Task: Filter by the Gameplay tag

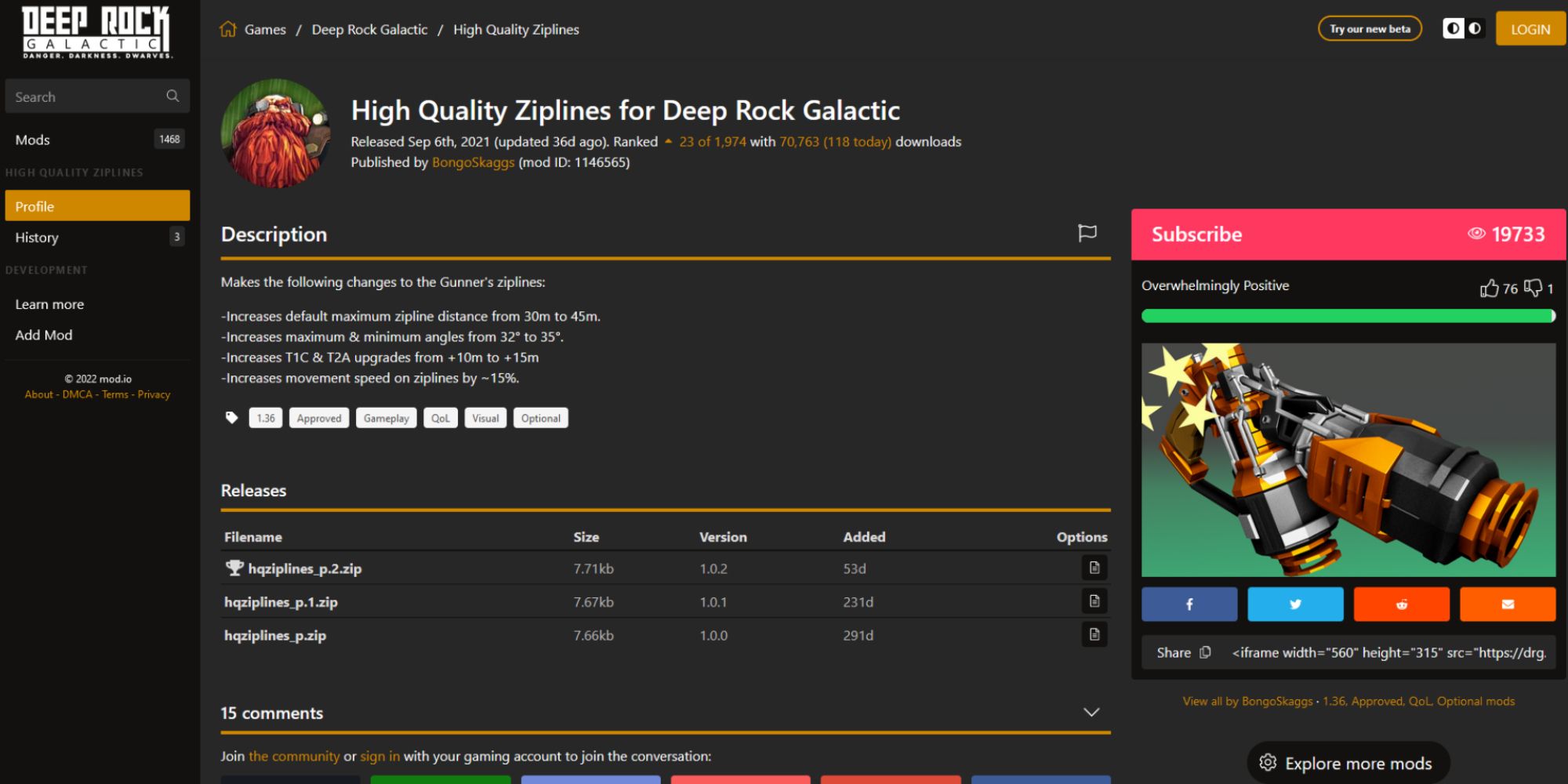Action: tap(387, 418)
